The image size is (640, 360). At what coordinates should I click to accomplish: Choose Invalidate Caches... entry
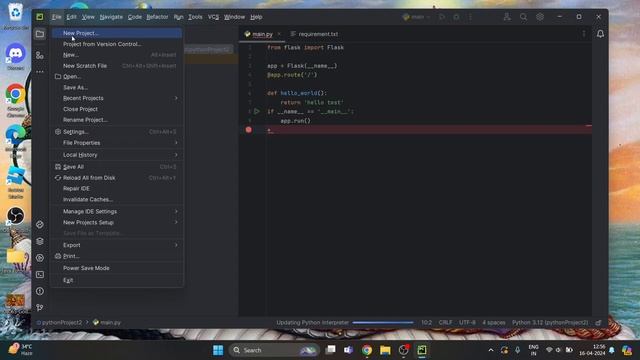click(x=117, y=200)
